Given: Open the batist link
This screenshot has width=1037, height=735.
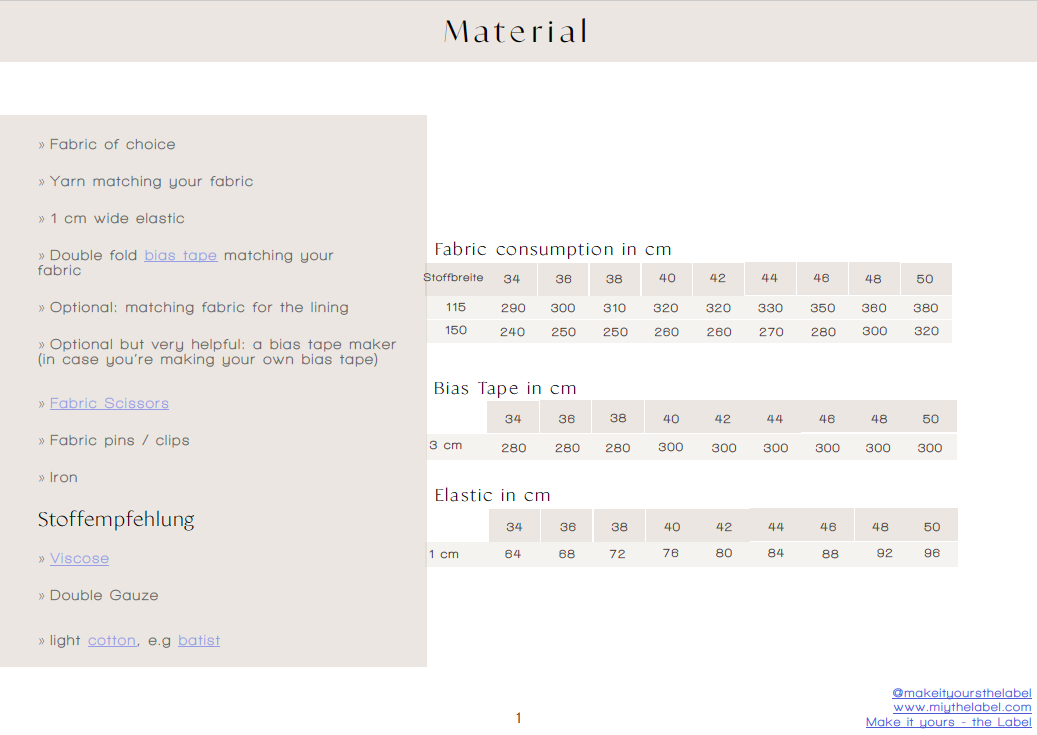Looking at the screenshot, I should [x=199, y=641].
